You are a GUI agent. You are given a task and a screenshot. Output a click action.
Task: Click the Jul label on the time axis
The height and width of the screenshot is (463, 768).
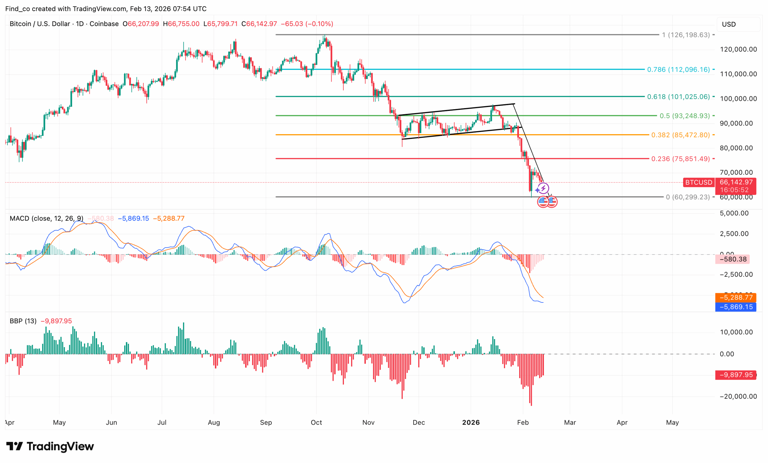coord(162,422)
